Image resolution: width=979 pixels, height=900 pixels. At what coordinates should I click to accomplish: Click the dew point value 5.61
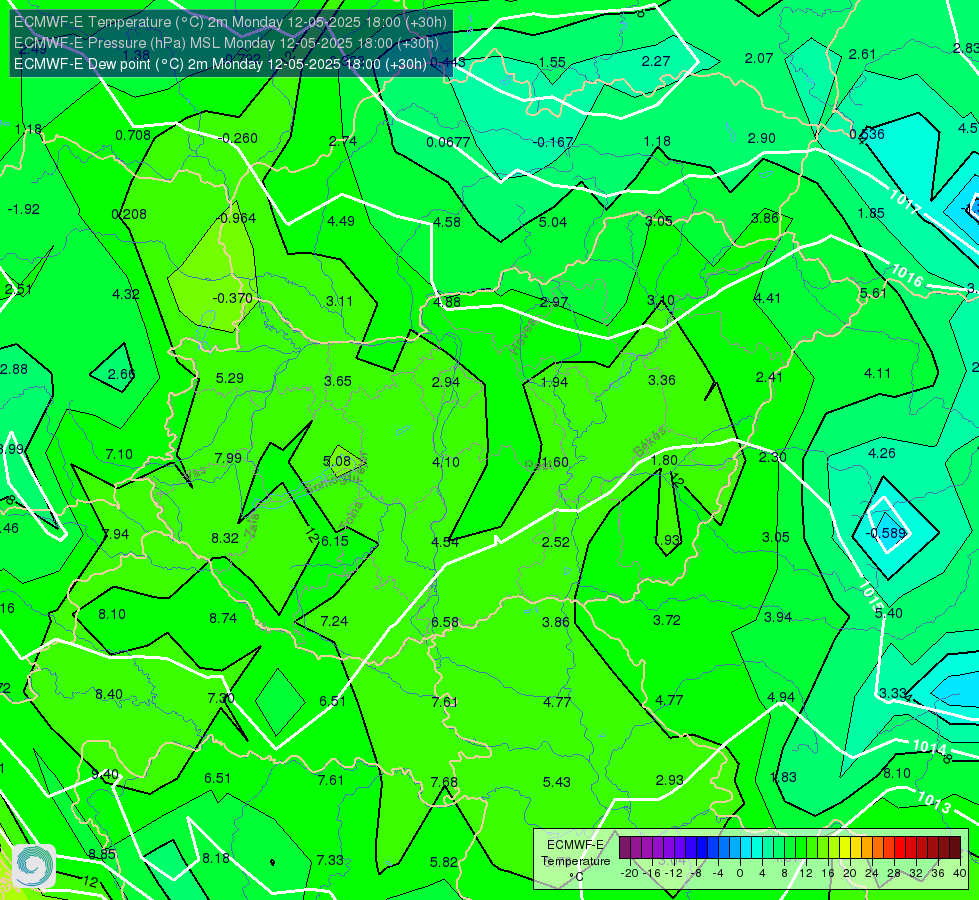click(873, 293)
